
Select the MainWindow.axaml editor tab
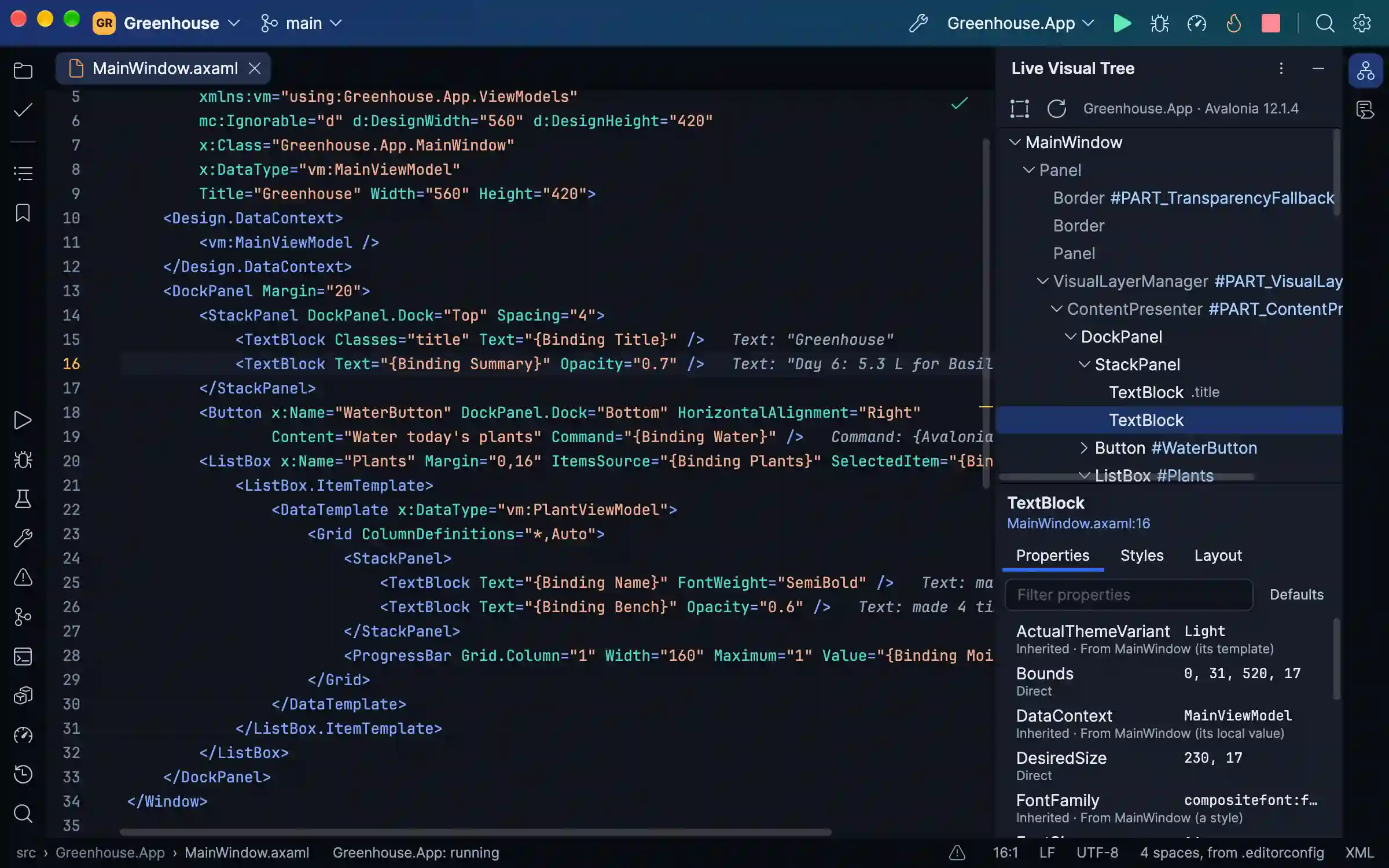tap(164, 68)
